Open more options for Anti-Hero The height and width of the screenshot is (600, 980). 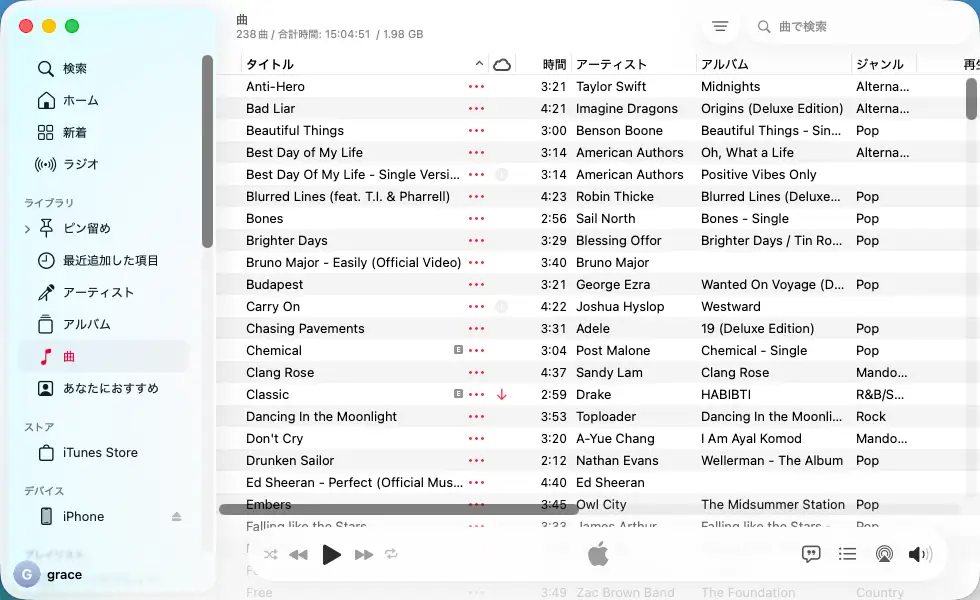(476, 86)
